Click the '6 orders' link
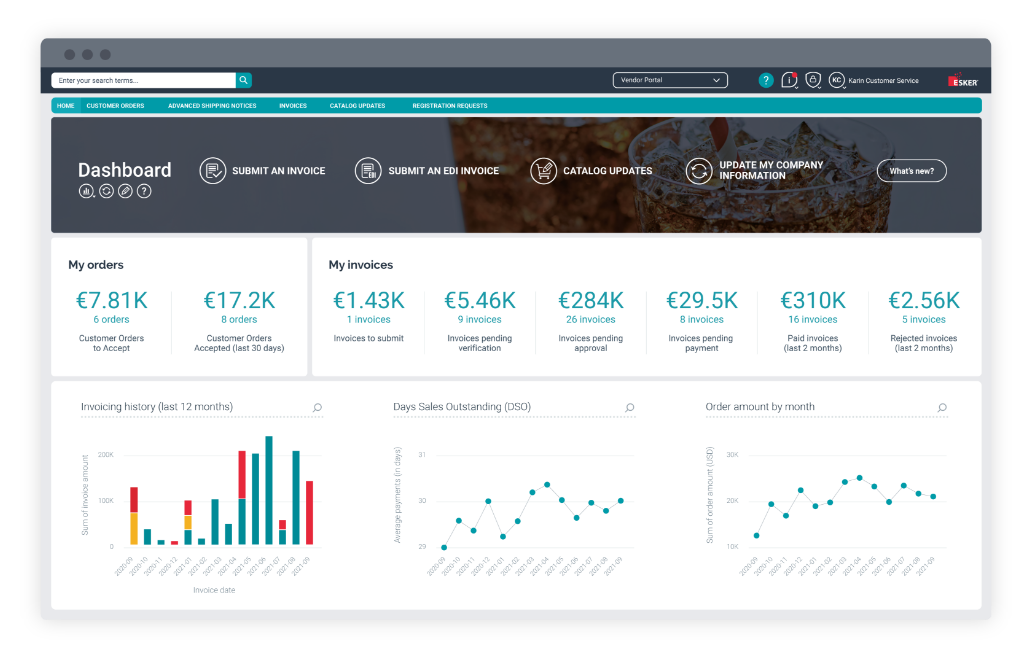 pyautogui.click(x=112, y=320)
